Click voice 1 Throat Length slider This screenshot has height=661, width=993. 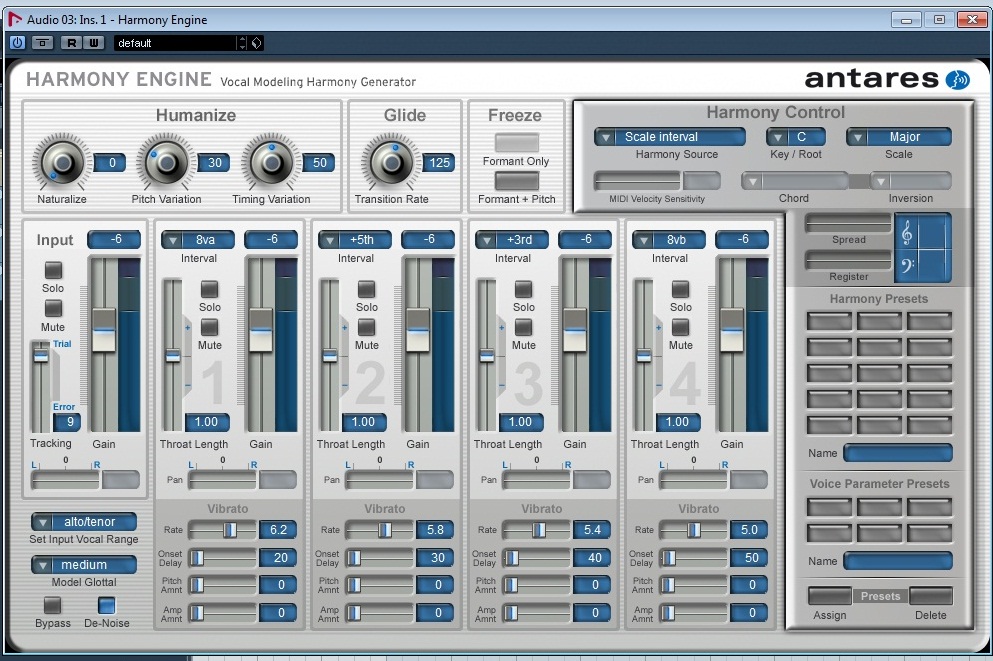(x=172, y=355)
